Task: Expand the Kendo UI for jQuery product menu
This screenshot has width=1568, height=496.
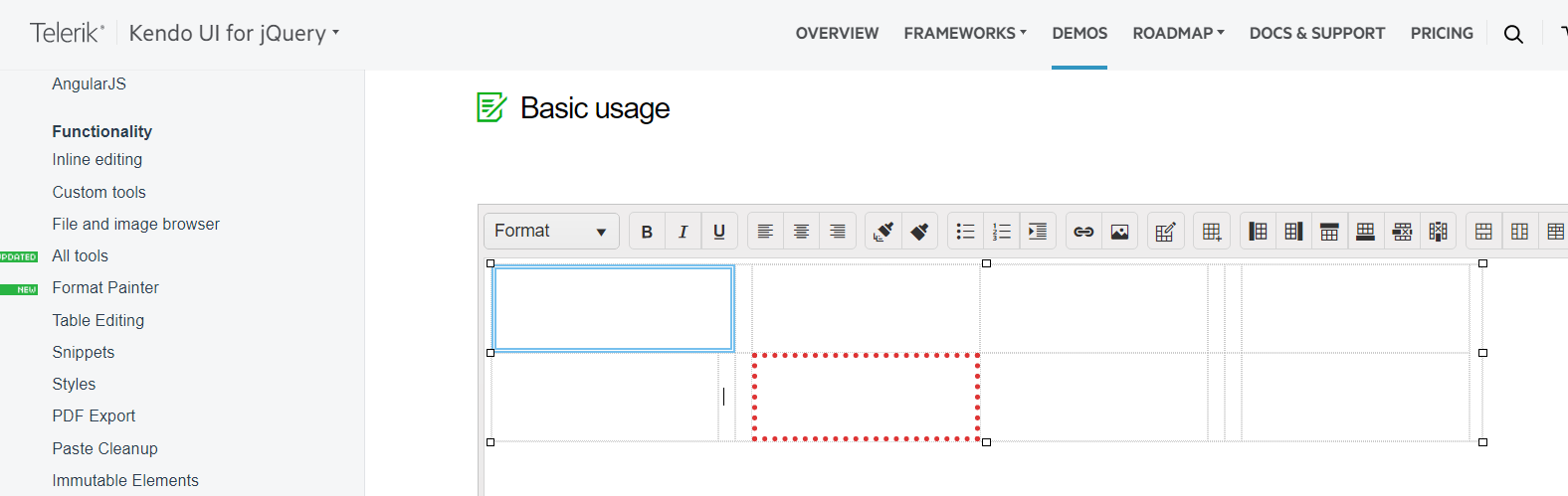Action: point(234,33)
